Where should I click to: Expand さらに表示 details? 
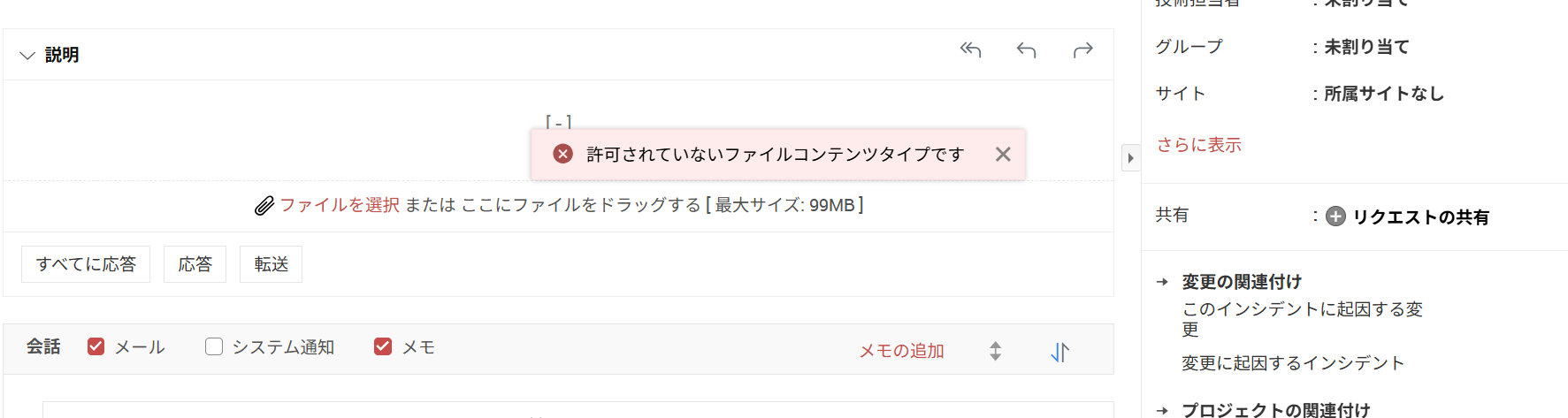click(x=1198, y=145)
